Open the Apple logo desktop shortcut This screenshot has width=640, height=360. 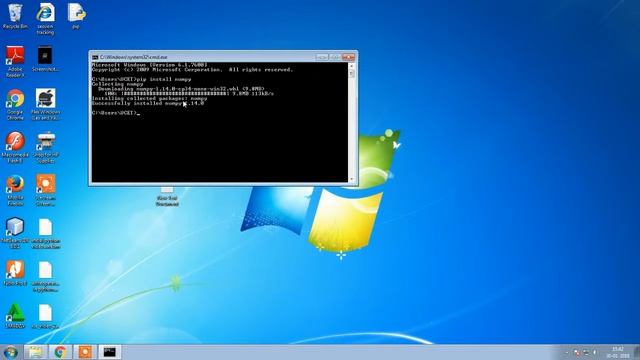pos(45,104)
